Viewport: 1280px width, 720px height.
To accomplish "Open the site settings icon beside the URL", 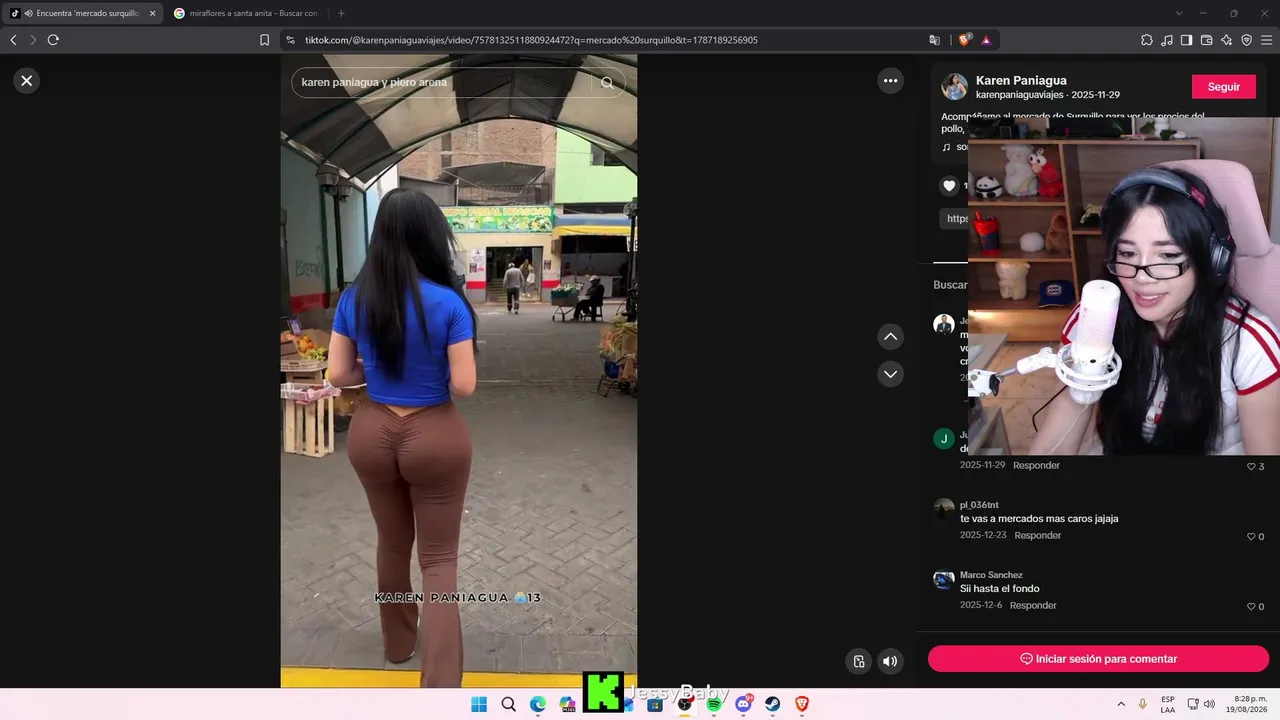I will coord(290,40).
